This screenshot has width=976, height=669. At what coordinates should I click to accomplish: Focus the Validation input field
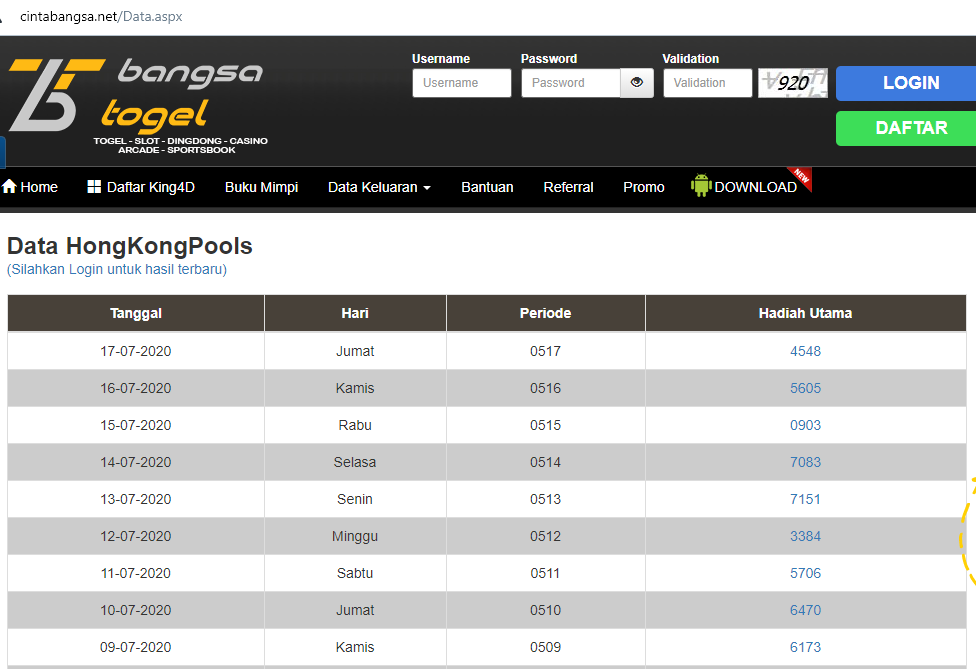coord(708,83)
